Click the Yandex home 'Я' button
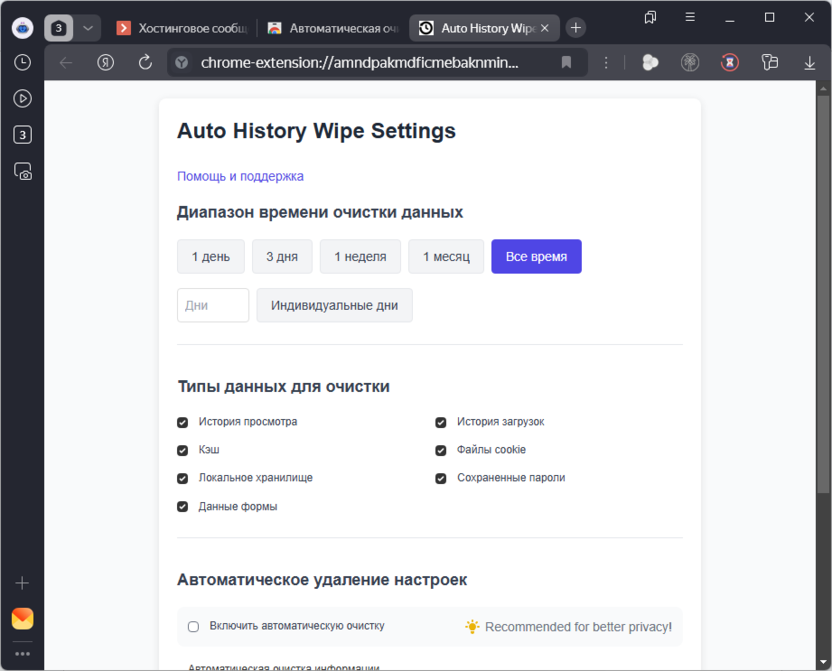This screenshot has width=832, height=671. click(105, 63)
